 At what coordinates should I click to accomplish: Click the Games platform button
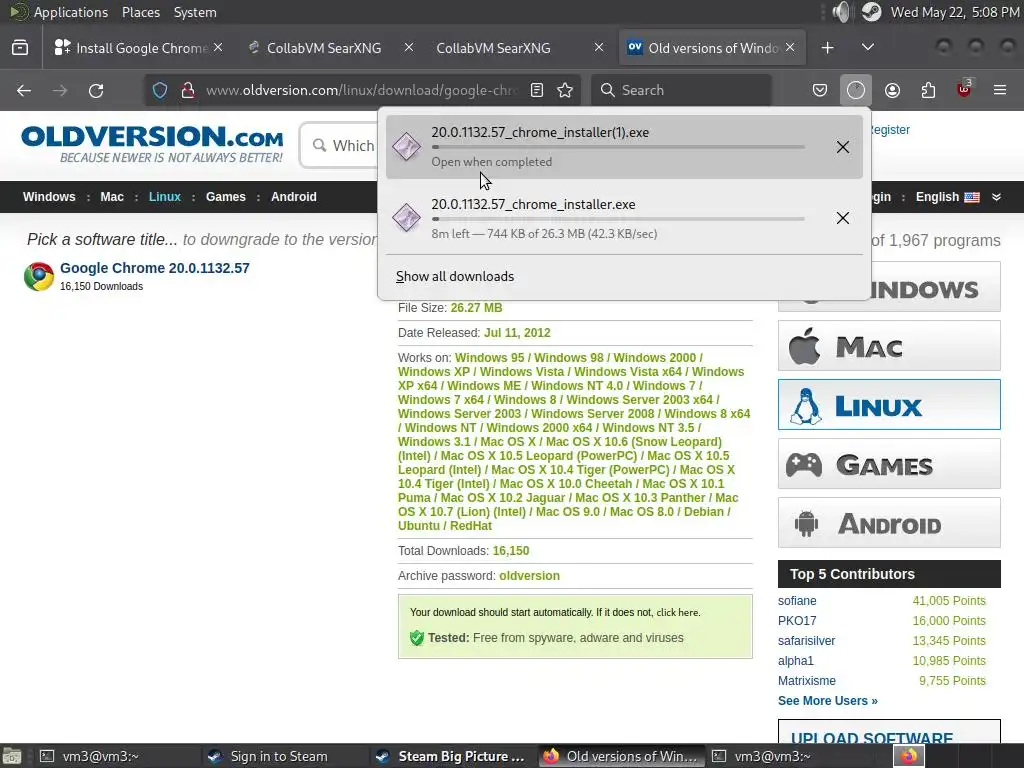tap(889, 464)
